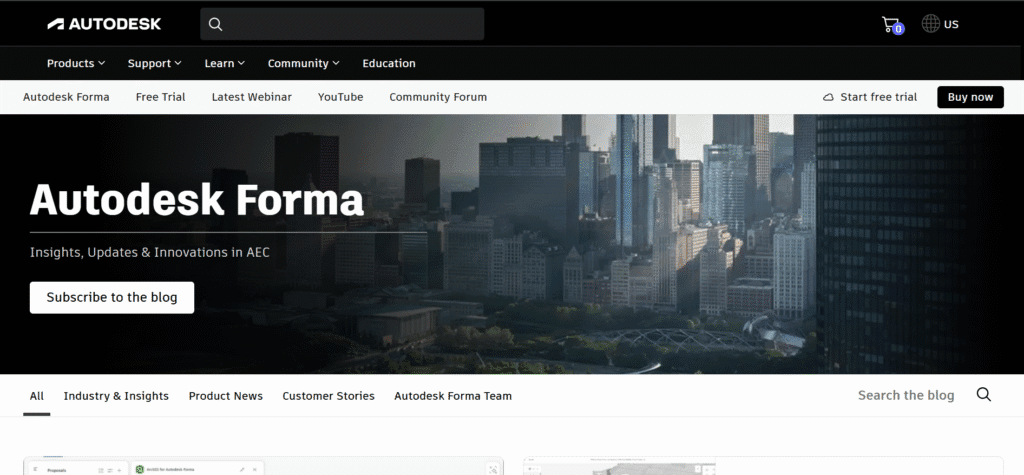
Task: Click the cloud icon beside Start free trial
Action: click(x=828, y=97)
